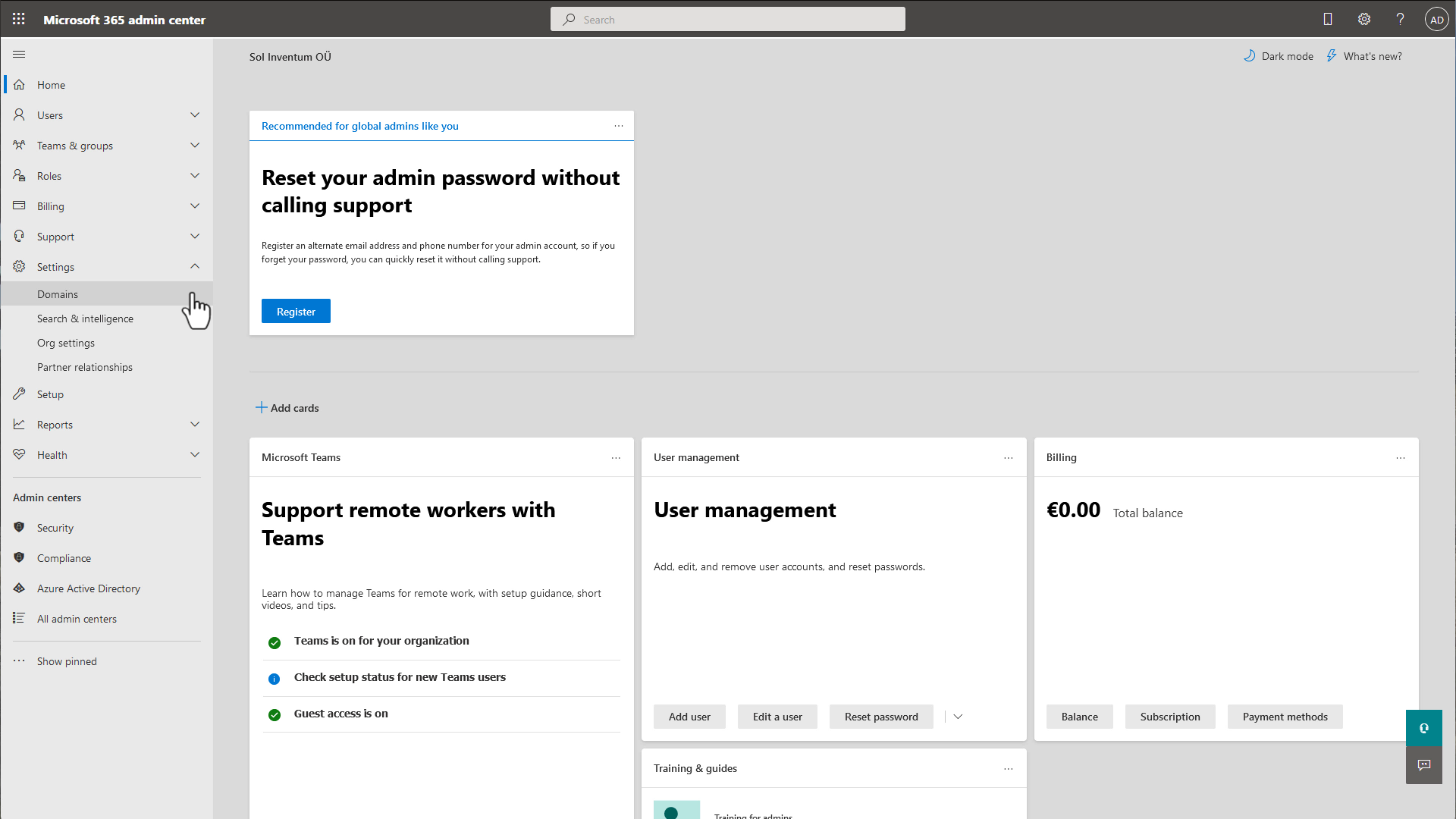
Task: Expand the Billing chevron in sidebar
Action: 195,206
